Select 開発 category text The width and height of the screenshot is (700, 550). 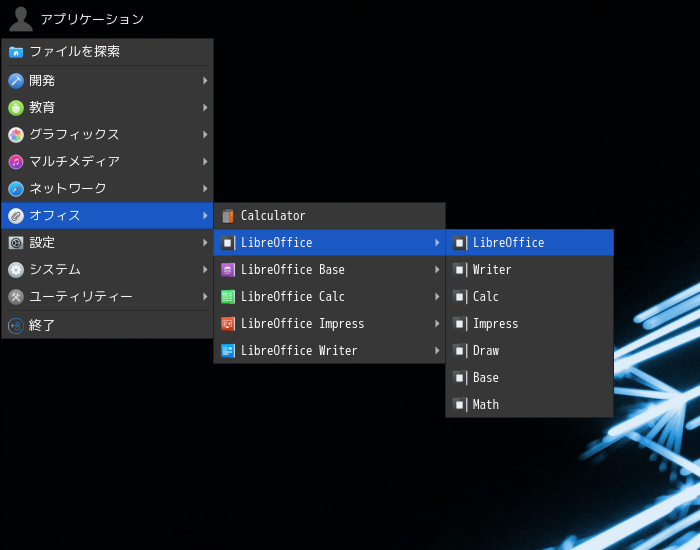(42, 81)
